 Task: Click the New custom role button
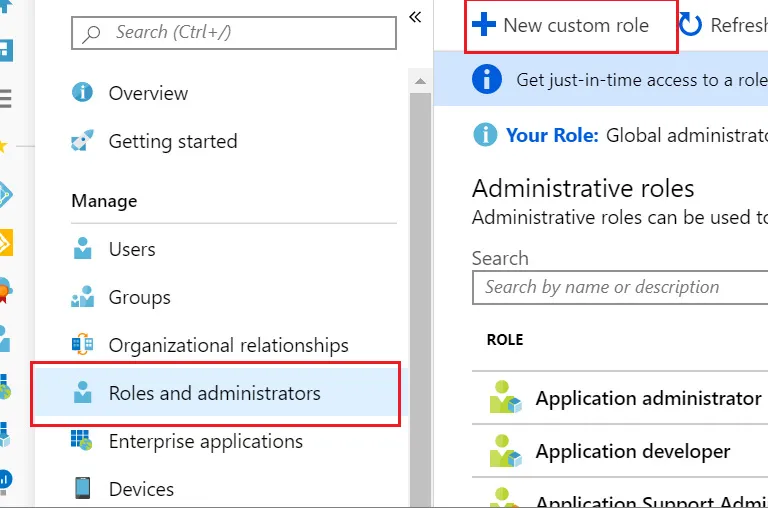pos(571,26)
